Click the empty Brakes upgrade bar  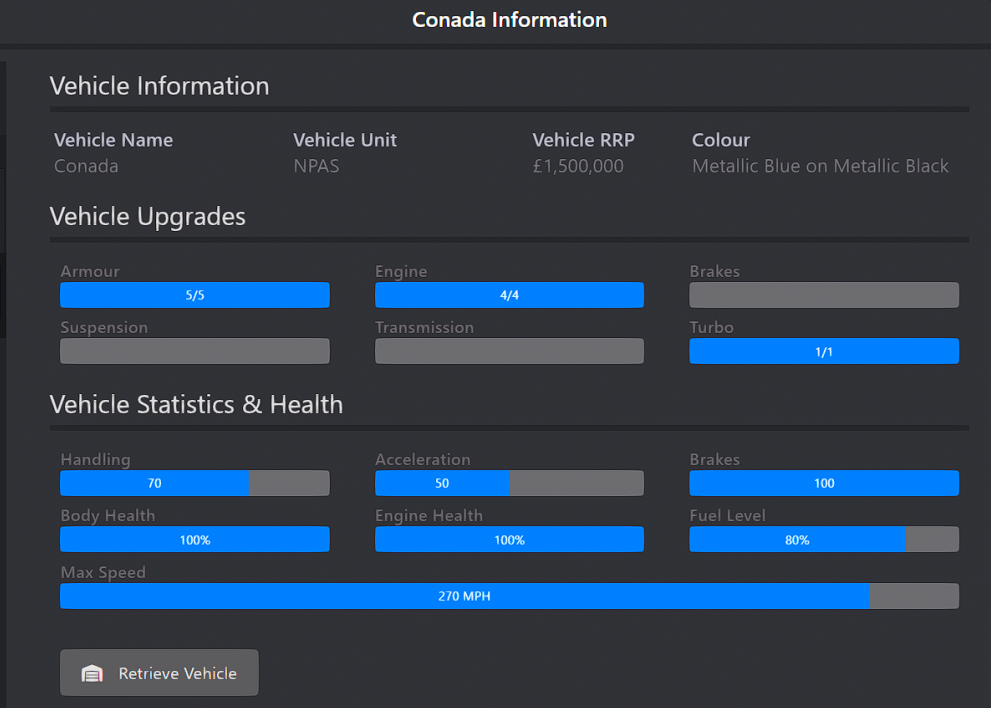(824, 295)
